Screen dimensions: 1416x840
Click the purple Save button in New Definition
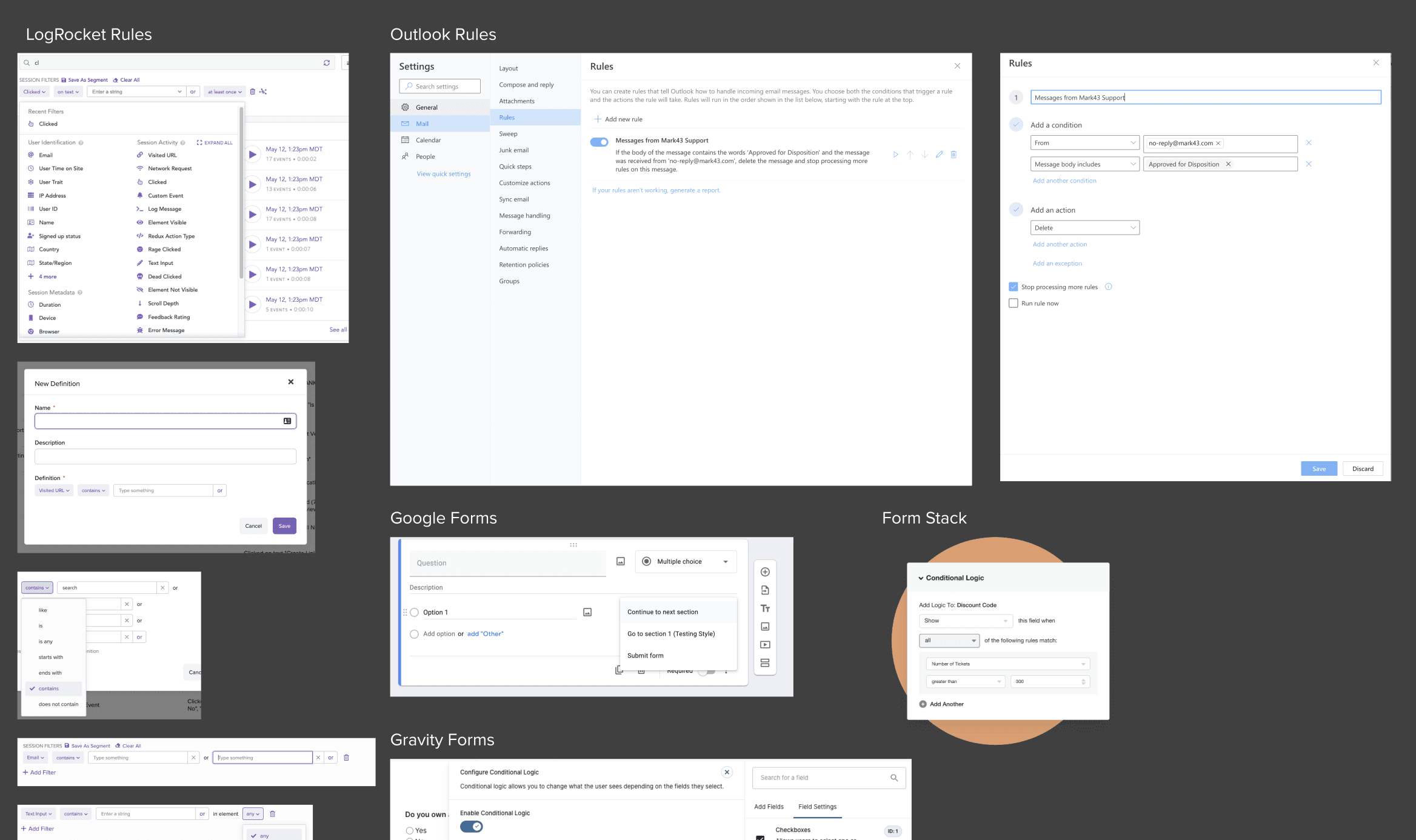(x=284, y=526)
